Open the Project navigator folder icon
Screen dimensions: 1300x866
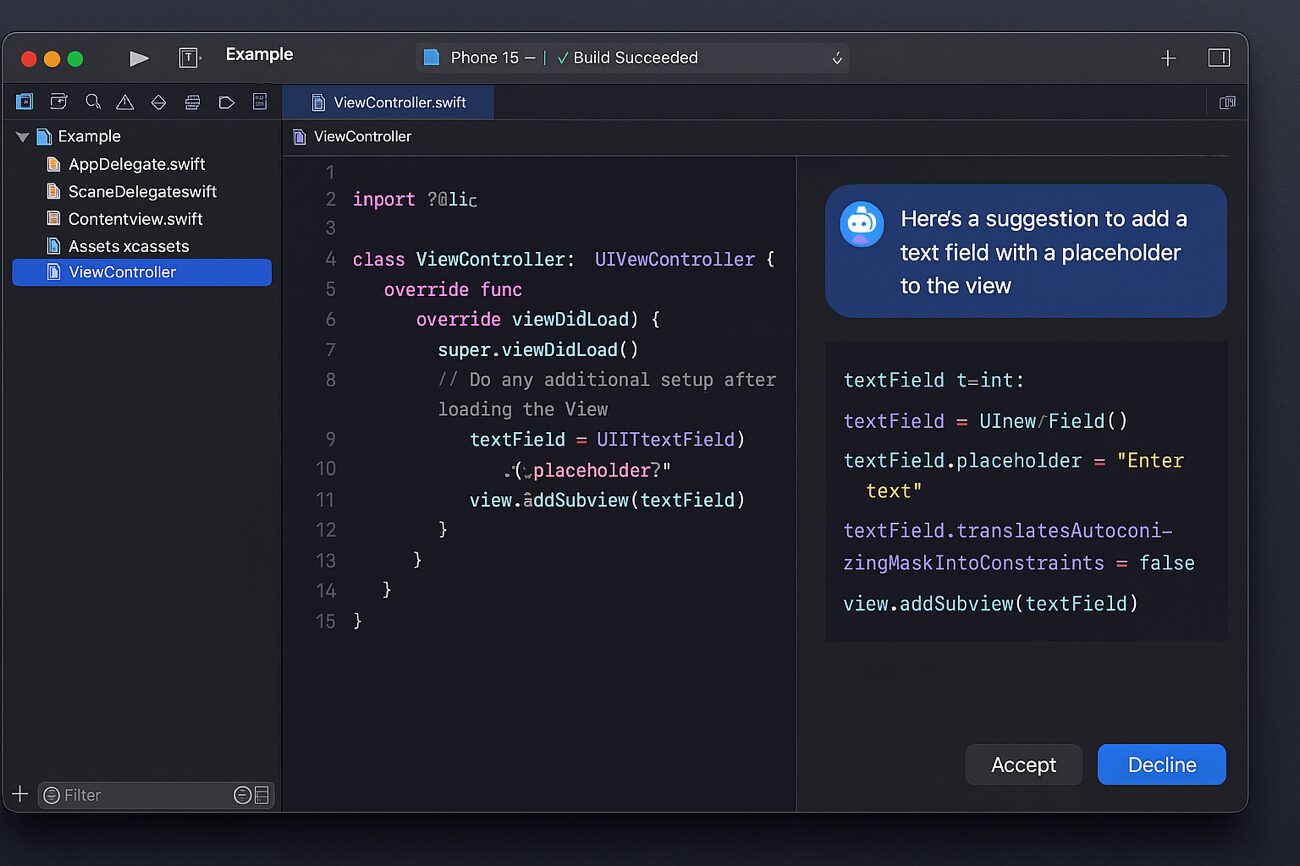pos(24,102)
